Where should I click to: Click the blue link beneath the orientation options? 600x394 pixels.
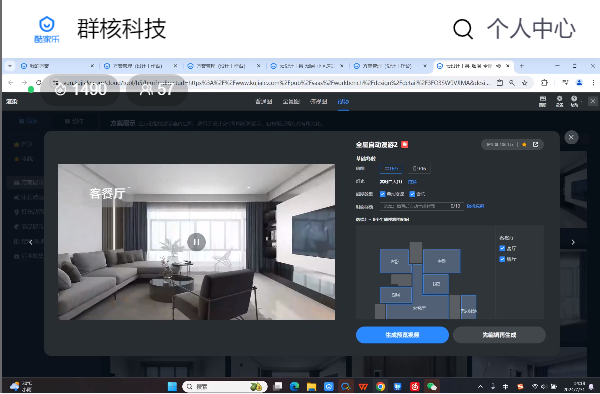412,182
